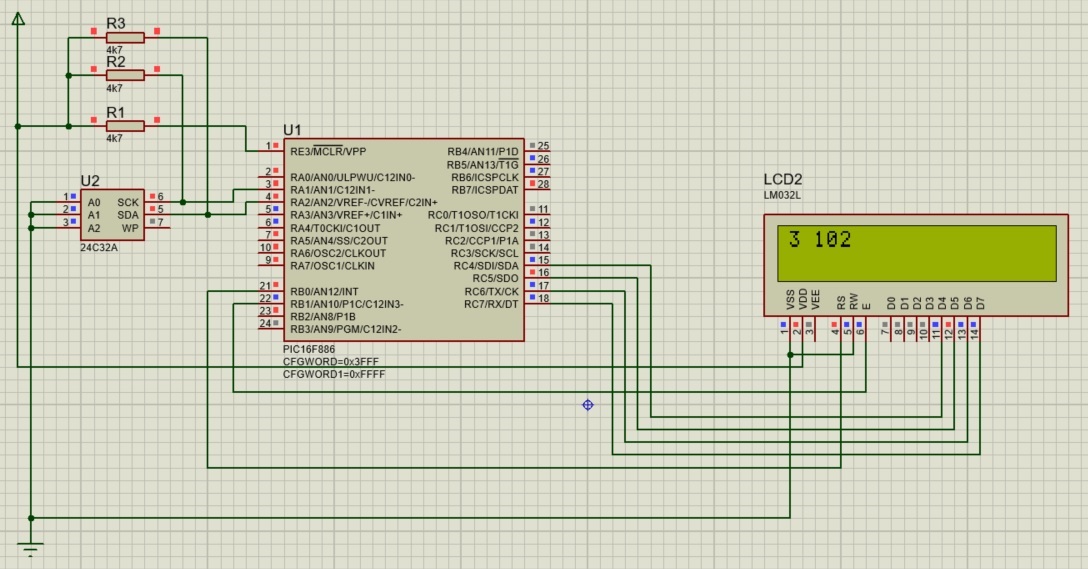Select the power arrow terminal

click(18, 20)
